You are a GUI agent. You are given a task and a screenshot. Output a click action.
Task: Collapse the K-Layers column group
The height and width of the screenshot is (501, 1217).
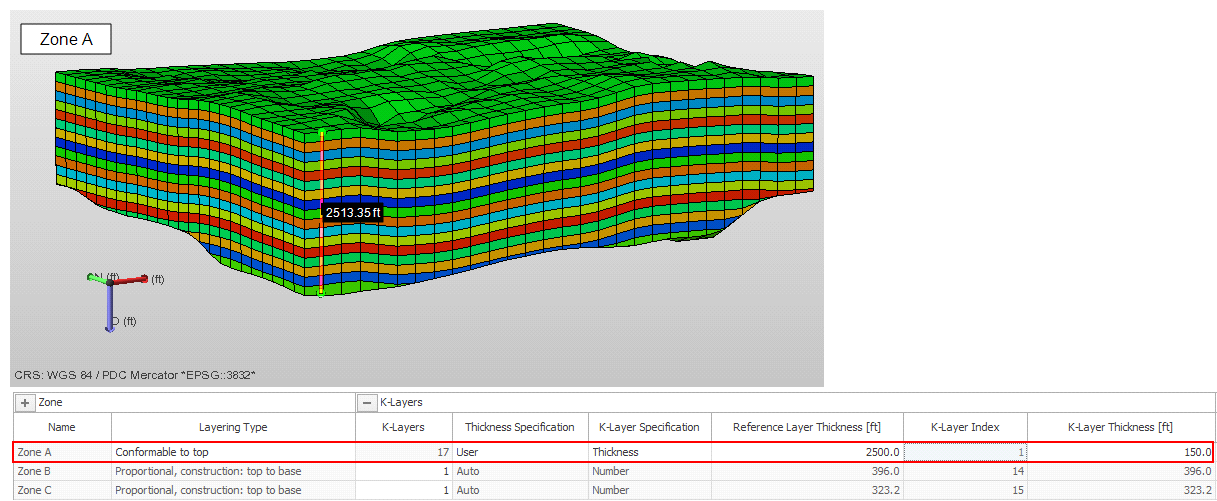click(368, 402)
